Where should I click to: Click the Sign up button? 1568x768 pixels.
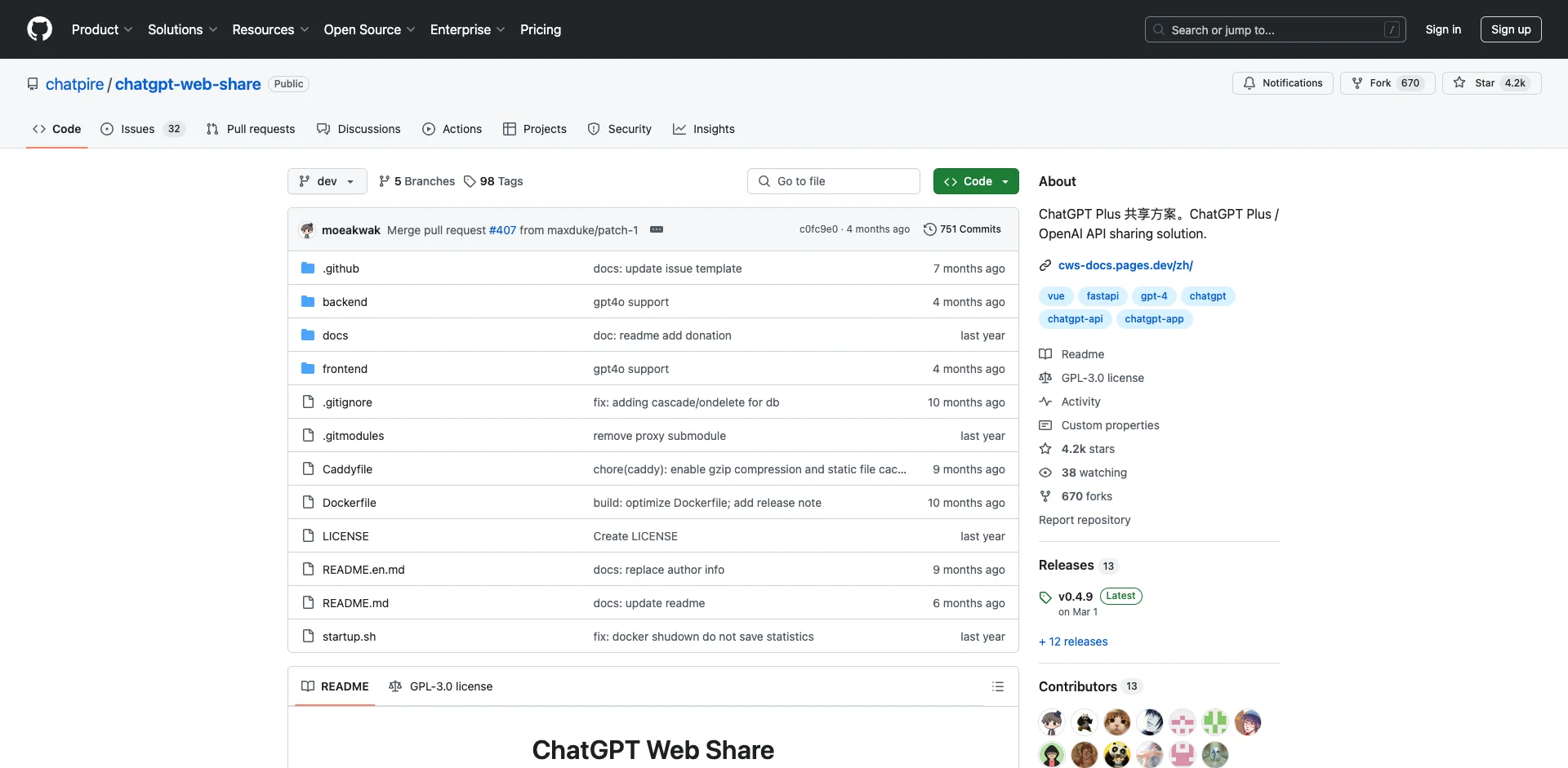click(1511, 29)
